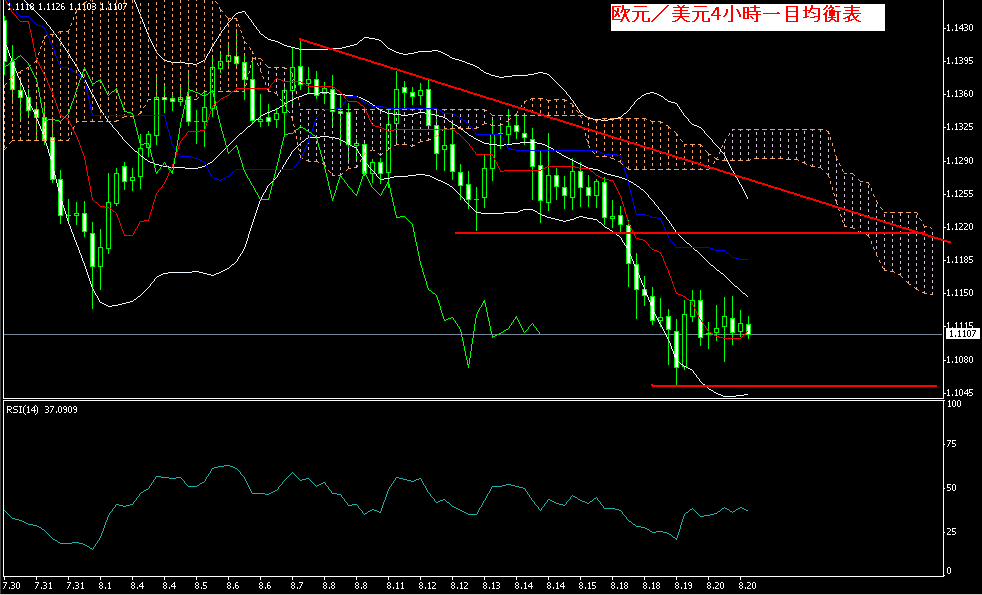
Task: Select the 1.1290 price axis label
Action: (x=961, y=162)
